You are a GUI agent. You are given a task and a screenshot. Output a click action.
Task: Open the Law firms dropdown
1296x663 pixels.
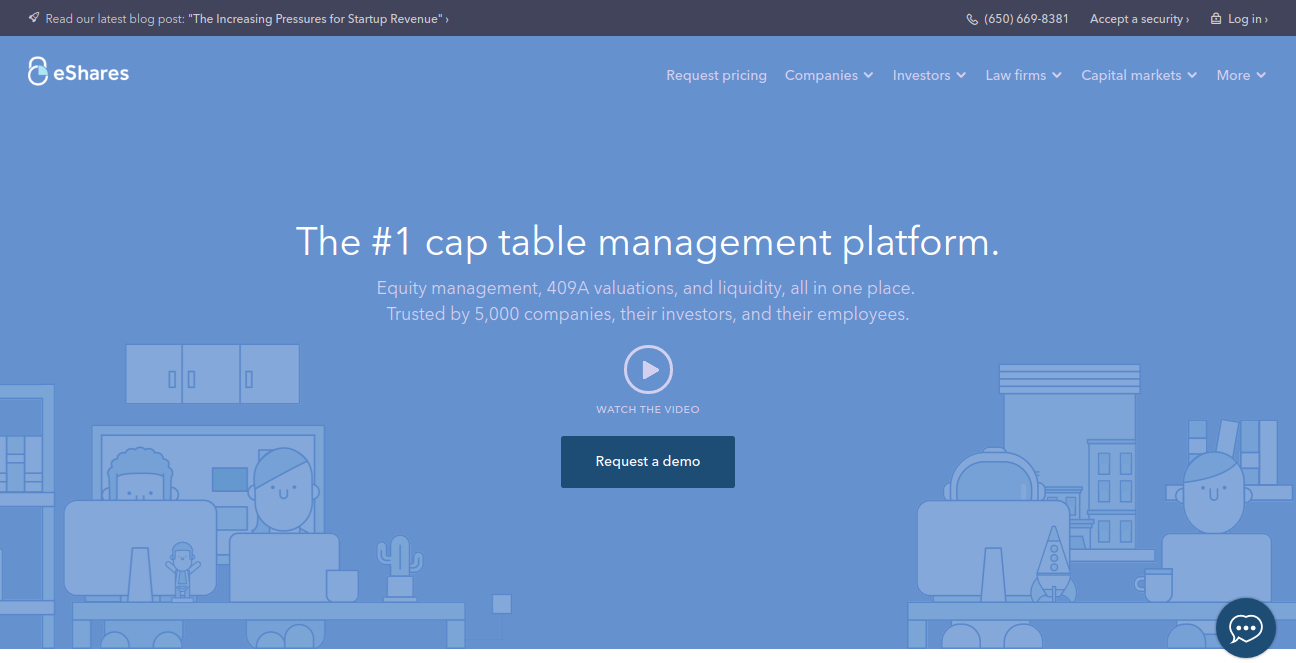point(1023,75)
